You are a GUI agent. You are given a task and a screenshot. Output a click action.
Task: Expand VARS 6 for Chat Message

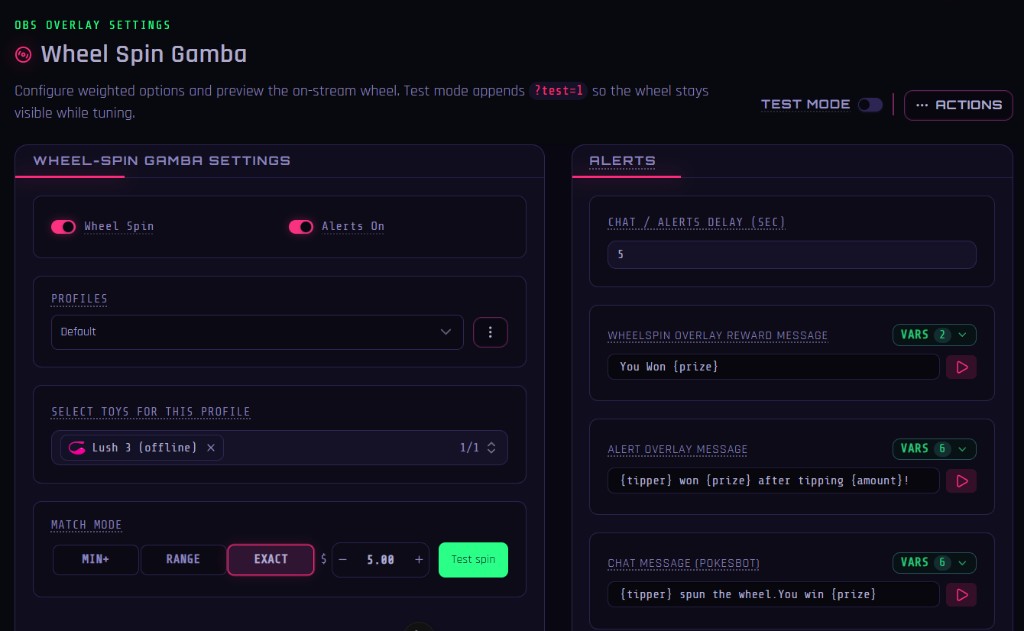coord(934,562)
